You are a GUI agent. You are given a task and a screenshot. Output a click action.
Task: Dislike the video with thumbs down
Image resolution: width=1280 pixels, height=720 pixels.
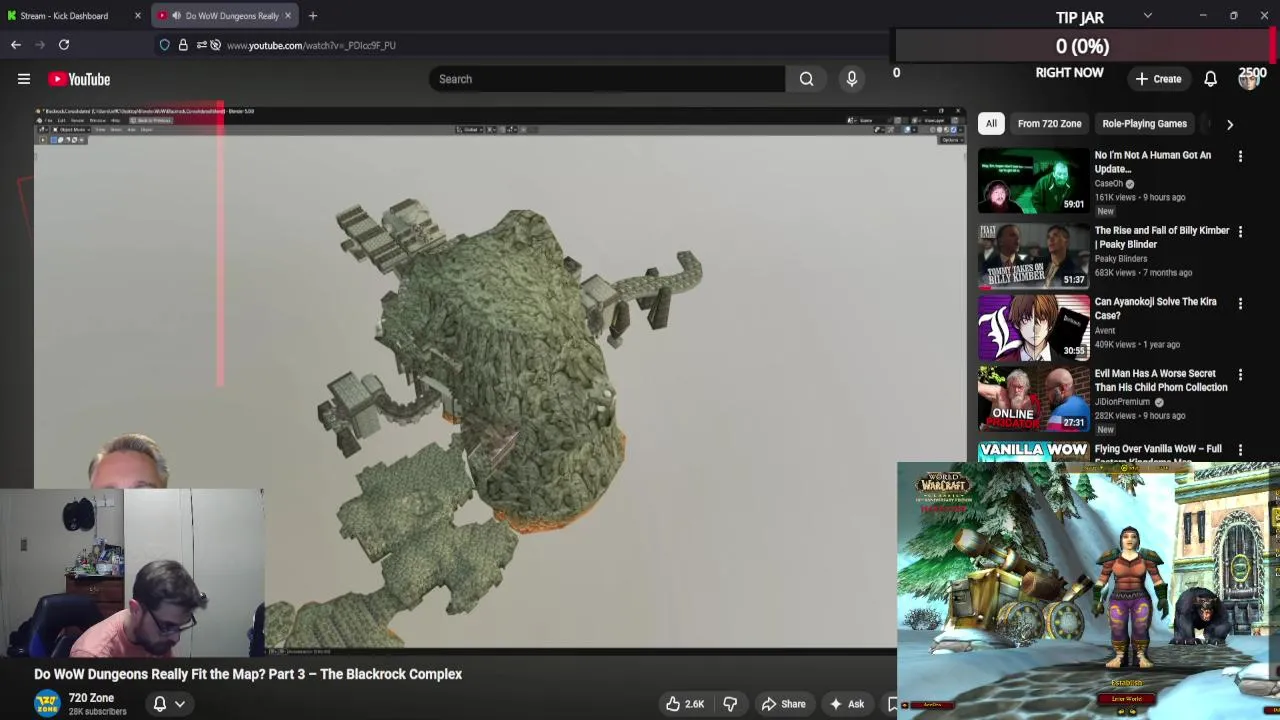point(730,704)
